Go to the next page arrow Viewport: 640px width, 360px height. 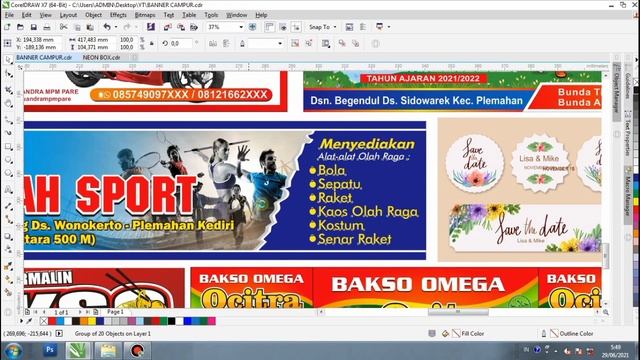point(80,312)
